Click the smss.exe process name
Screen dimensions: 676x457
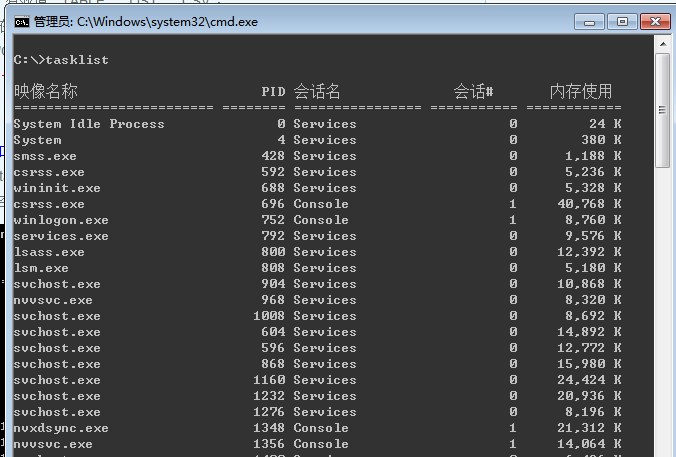click(45, 156)
